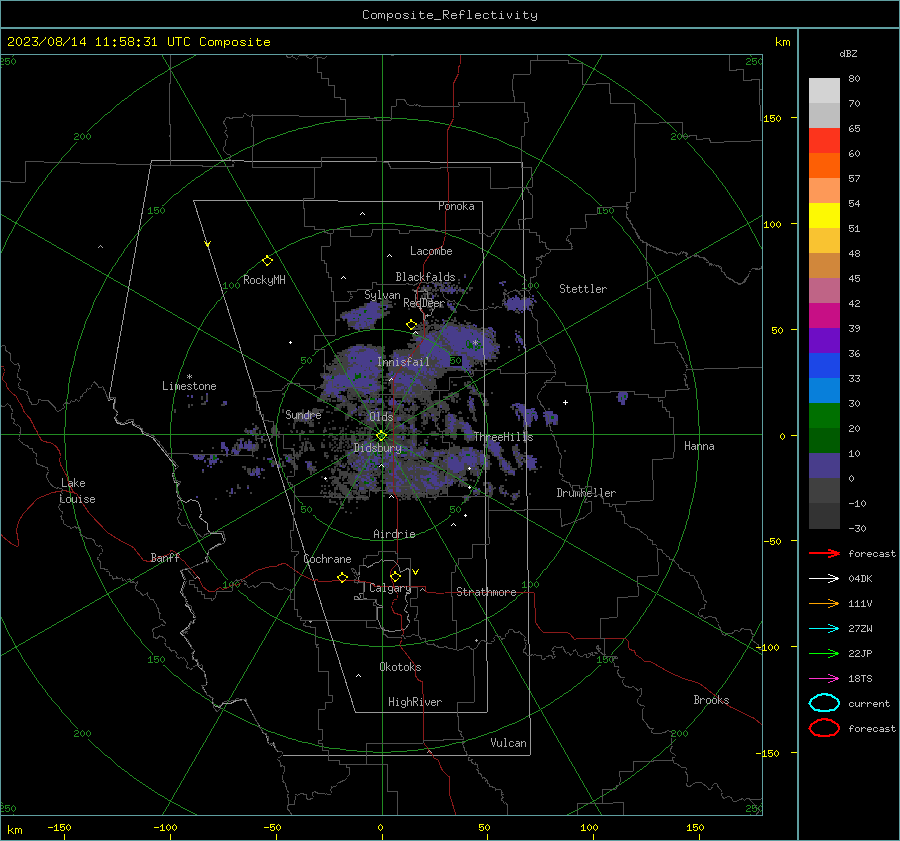Click yellow v marker east of Calgary
Screen dimensions: 900x841
[x=416, y=572]
